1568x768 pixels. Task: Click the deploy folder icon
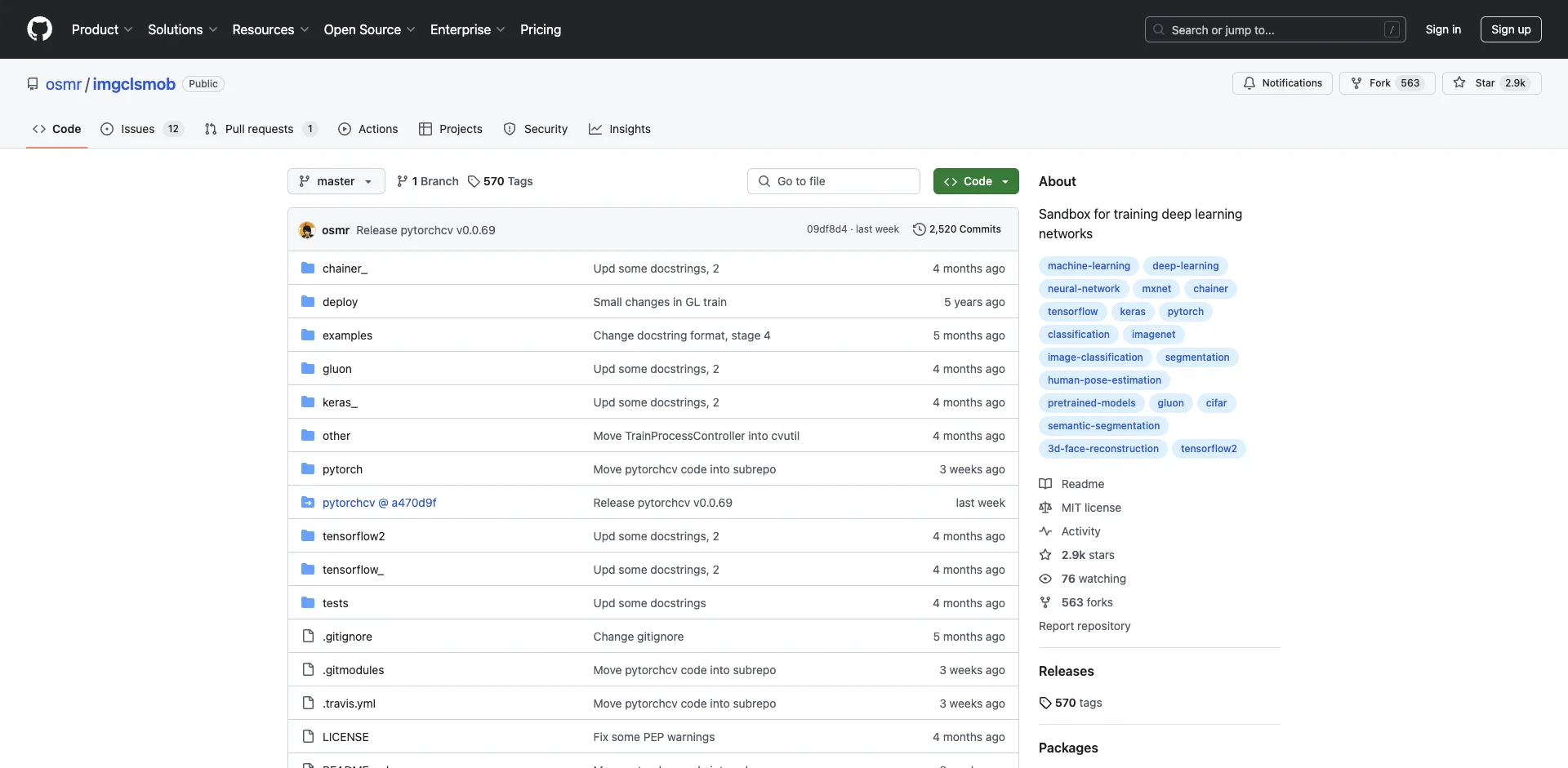pos(308,301)
